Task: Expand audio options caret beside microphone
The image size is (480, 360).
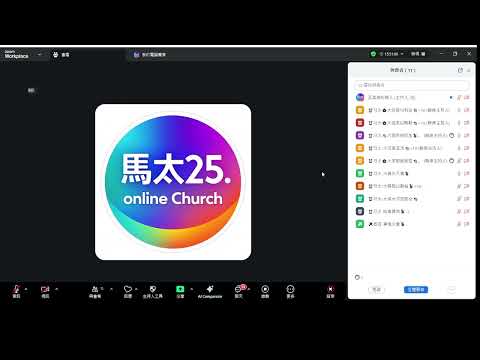Action: click(26, 289)
